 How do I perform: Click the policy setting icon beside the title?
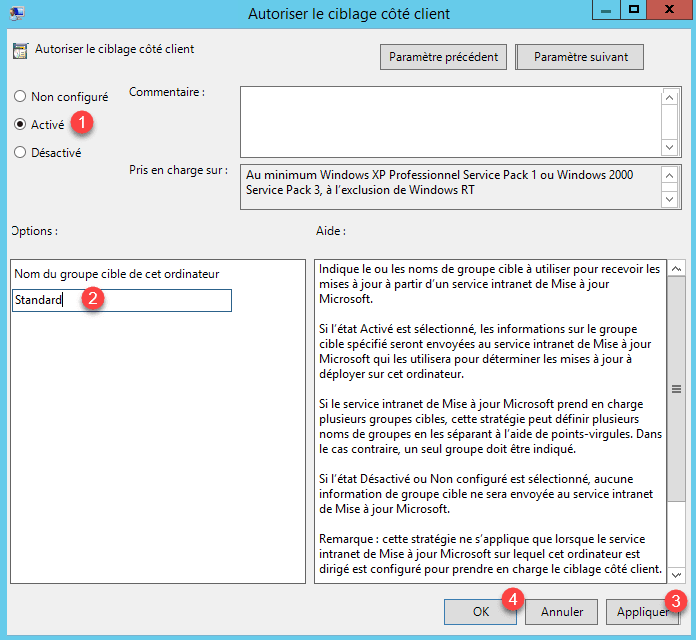(x=20, y=51)
